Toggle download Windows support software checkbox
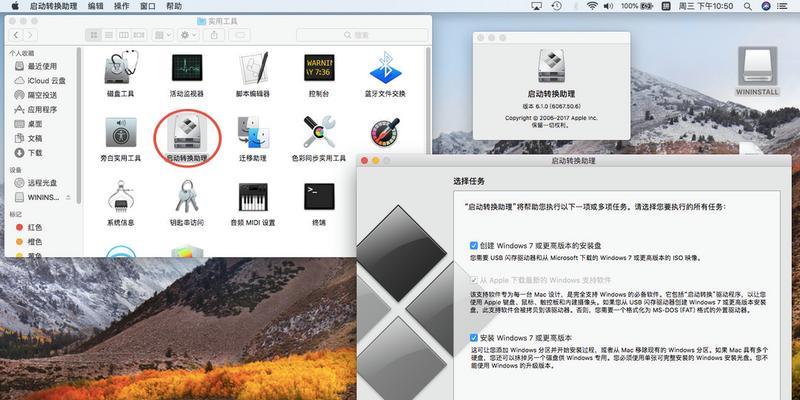 click(474, 280)
